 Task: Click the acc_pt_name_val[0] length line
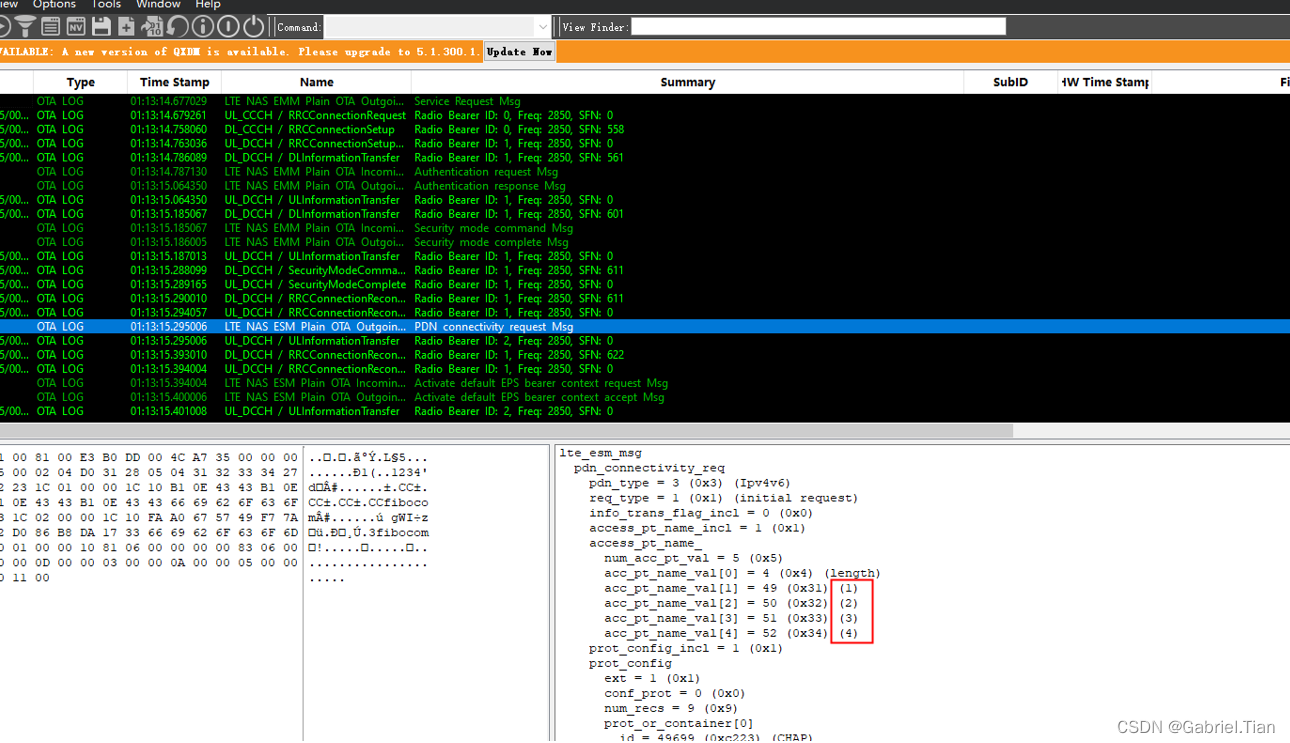[x=742, y=573]
